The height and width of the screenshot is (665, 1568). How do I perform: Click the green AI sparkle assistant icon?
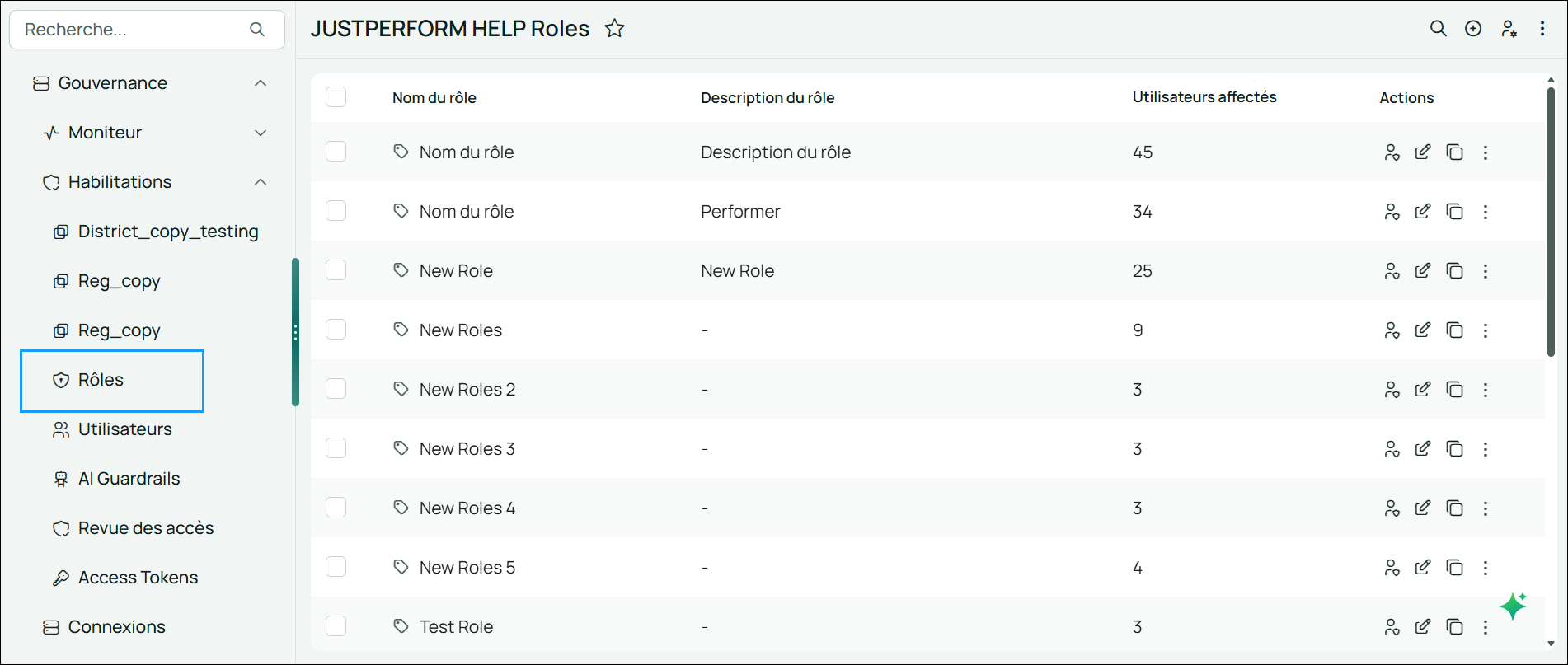coord(1514,606)
